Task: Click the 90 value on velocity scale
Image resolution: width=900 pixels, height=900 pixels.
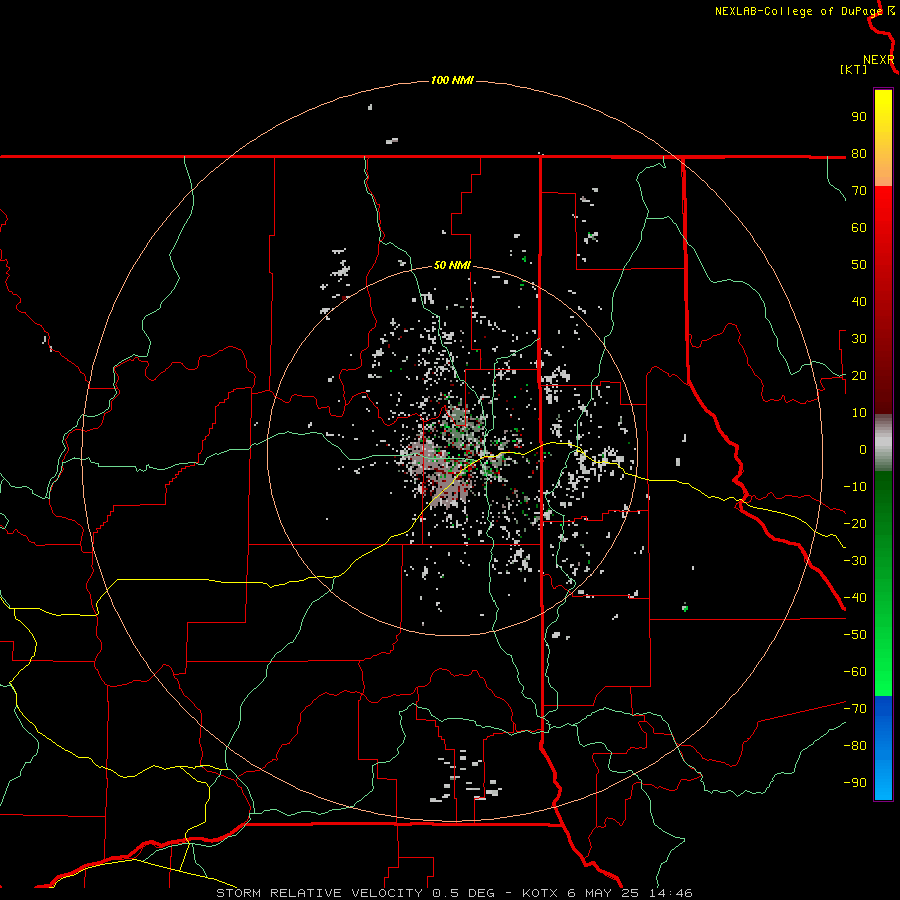Action: (x=859, y=117)
